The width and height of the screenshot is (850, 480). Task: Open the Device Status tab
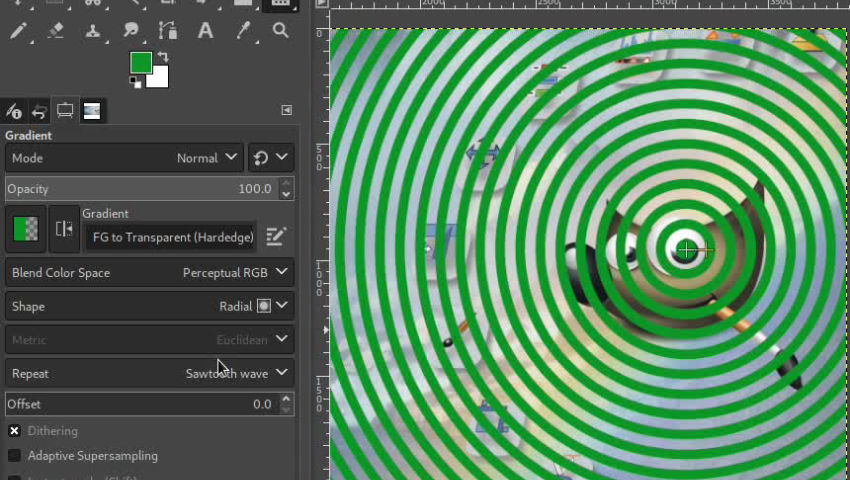(x=13, y=111)
